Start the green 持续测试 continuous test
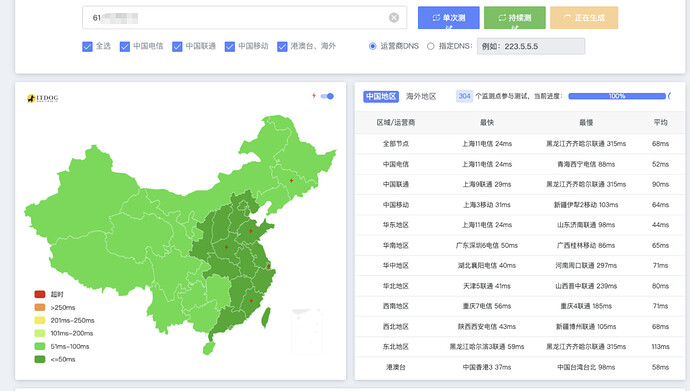 tap(514, 18)
